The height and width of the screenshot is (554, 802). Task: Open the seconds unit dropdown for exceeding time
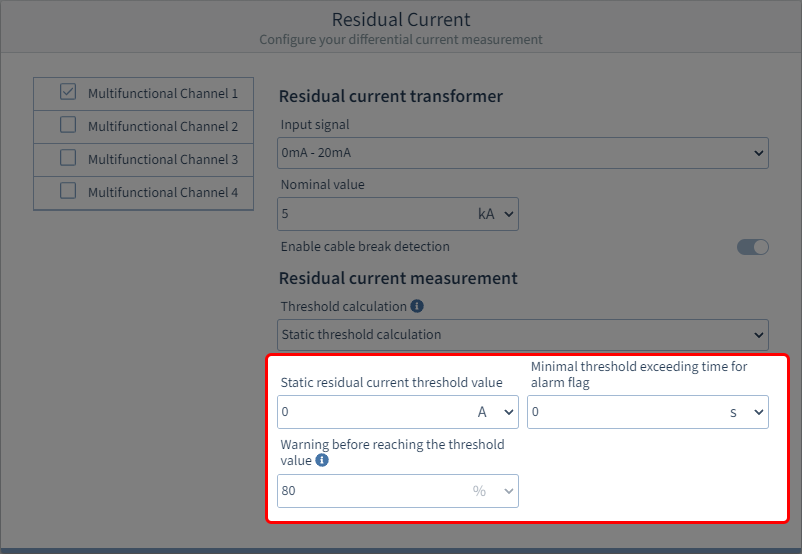pos(746,412)
